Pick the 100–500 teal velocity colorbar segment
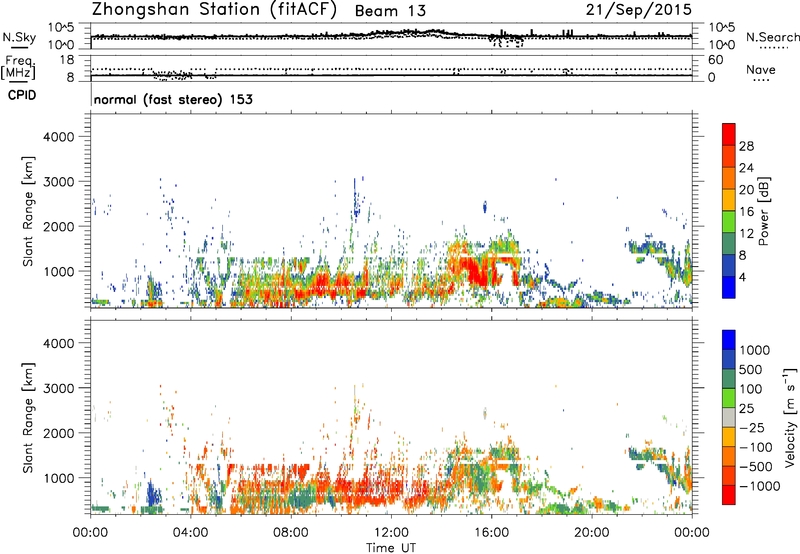 coord(729,379)
